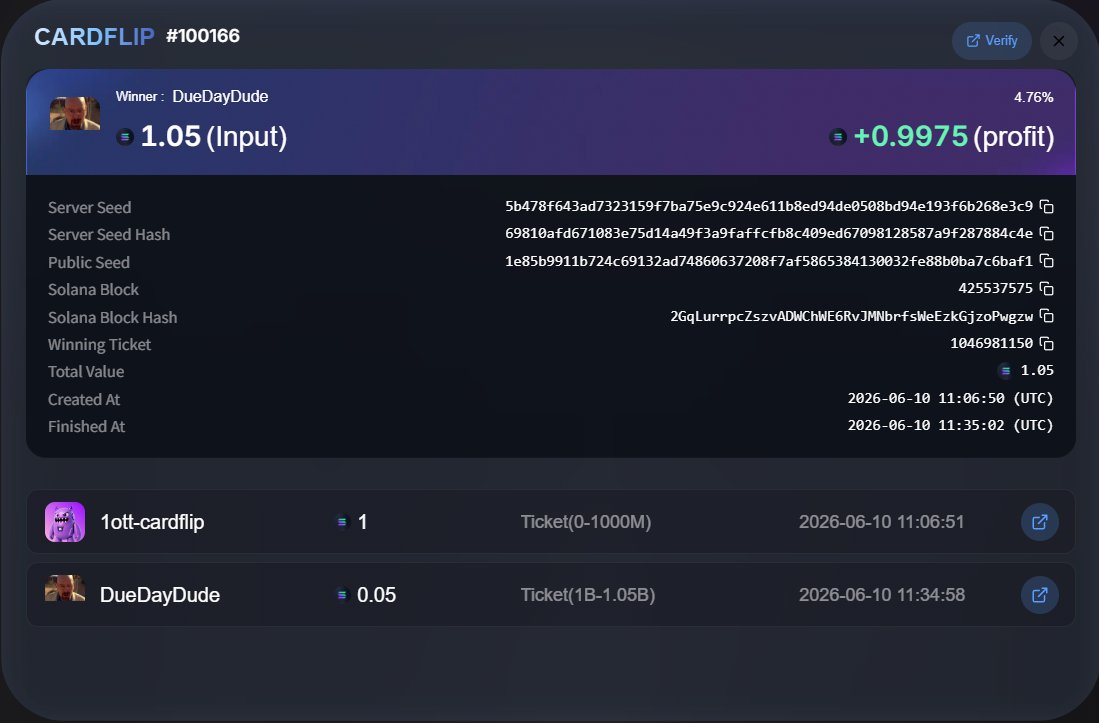Screen dimensions: 1099x723
Task: Click the 0.05 bet amount of DueDayDude
Action: click(376, 595)
